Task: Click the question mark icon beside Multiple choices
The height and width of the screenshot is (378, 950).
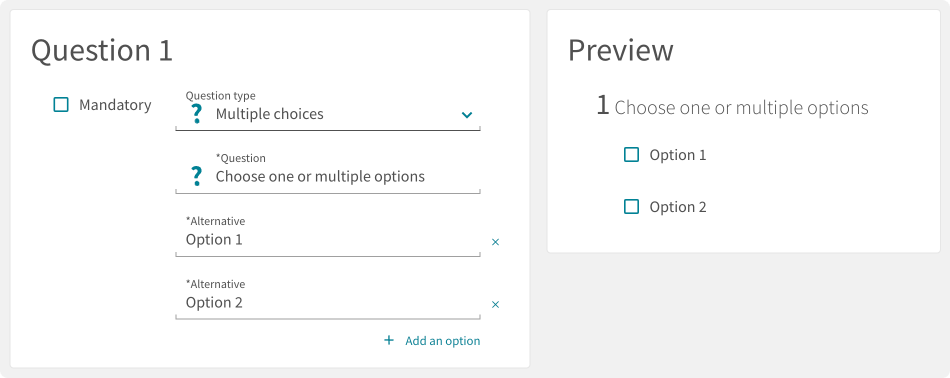Action: tap(196, 114)
